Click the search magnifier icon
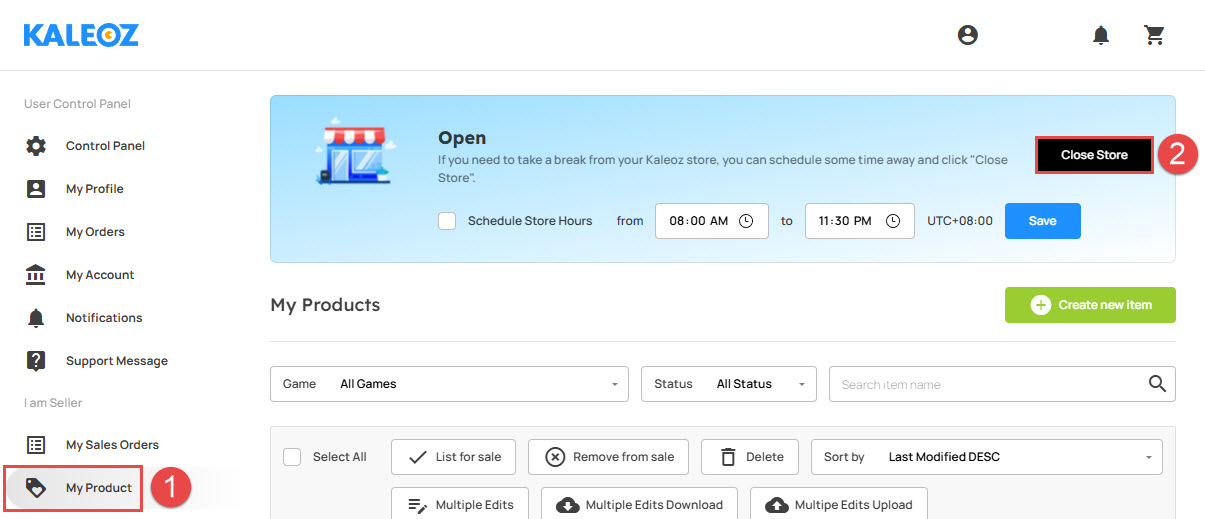This screenshot has height=519, width=1205. click(1158, 384)
